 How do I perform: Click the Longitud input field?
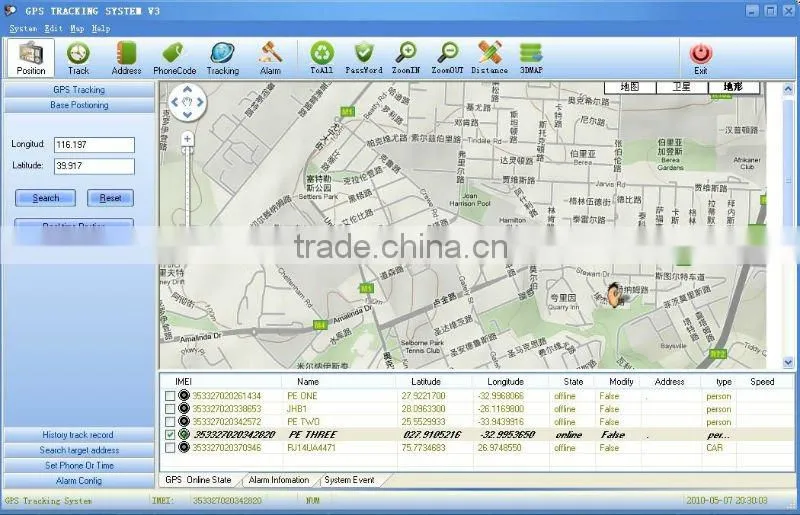pyautogui.click(x=94, y=145)
